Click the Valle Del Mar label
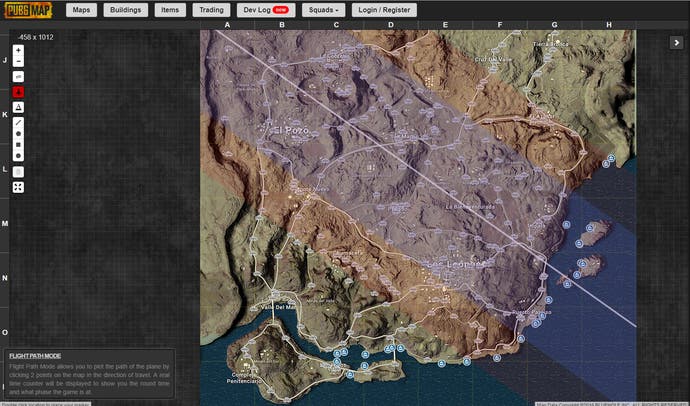690x406 pixels. click(279, 307)
